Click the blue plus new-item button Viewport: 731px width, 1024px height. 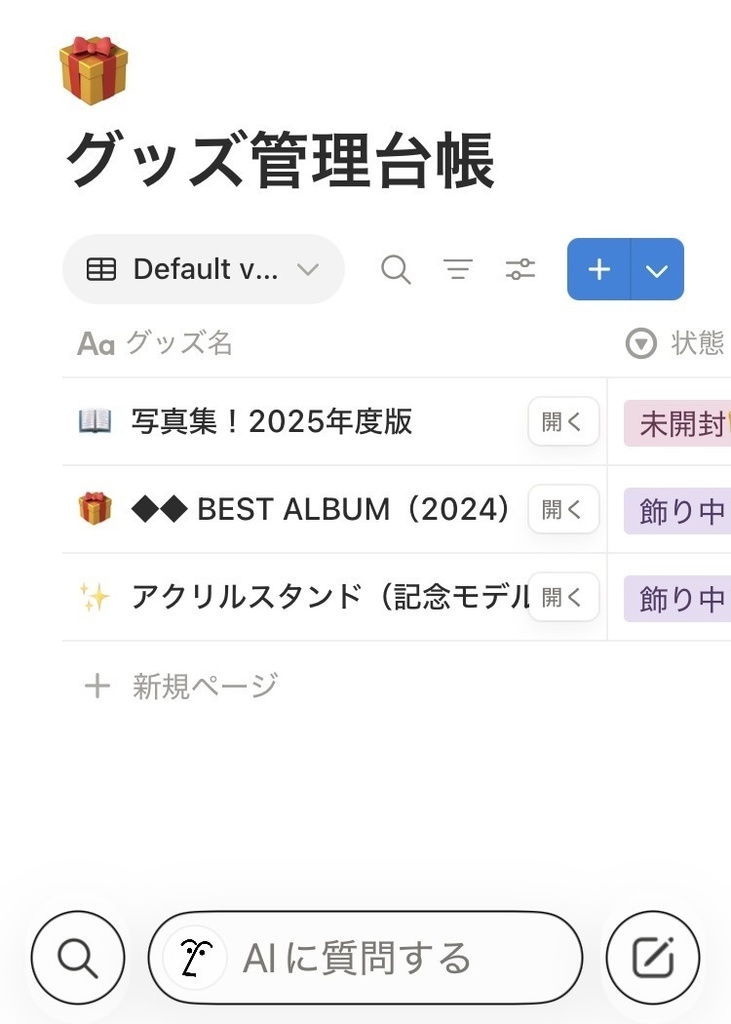(x=599, y=269)
